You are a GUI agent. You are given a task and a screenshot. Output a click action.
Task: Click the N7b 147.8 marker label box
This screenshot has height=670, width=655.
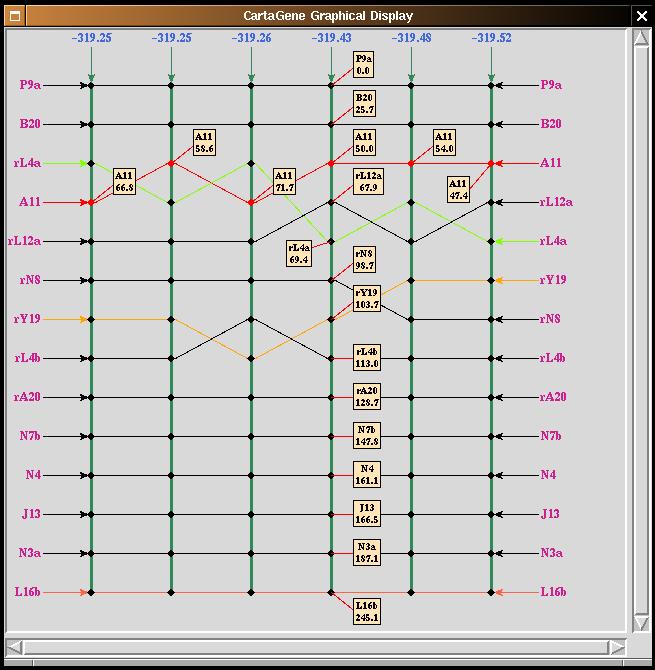coord(367,435)
